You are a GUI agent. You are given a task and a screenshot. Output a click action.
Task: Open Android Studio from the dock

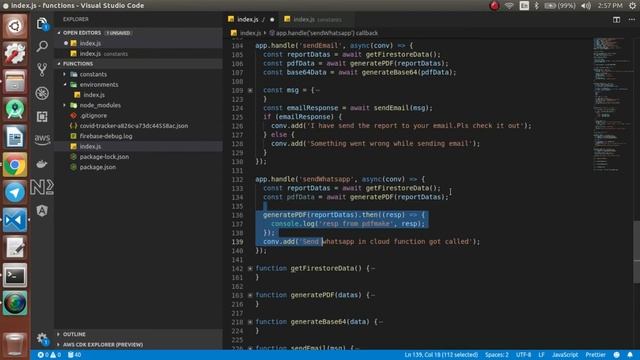(15, 109)
